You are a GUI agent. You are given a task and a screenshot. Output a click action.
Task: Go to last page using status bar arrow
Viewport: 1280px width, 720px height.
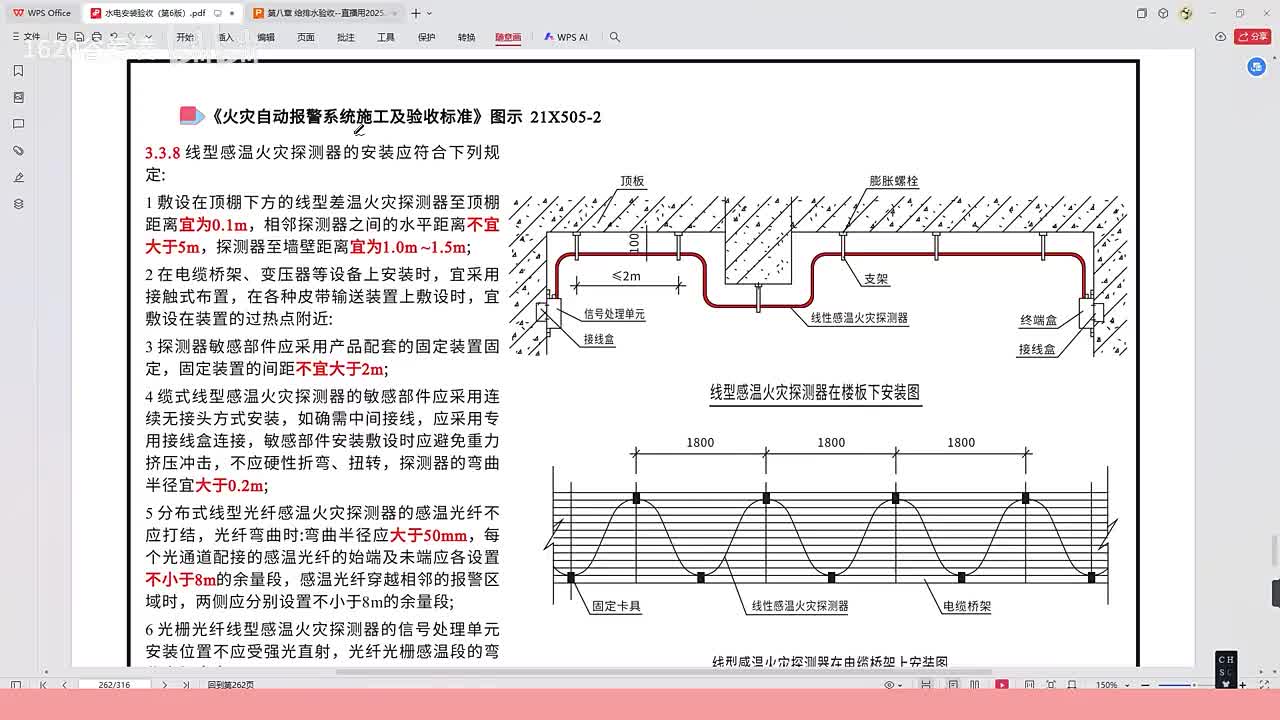(x=186, y=685)
